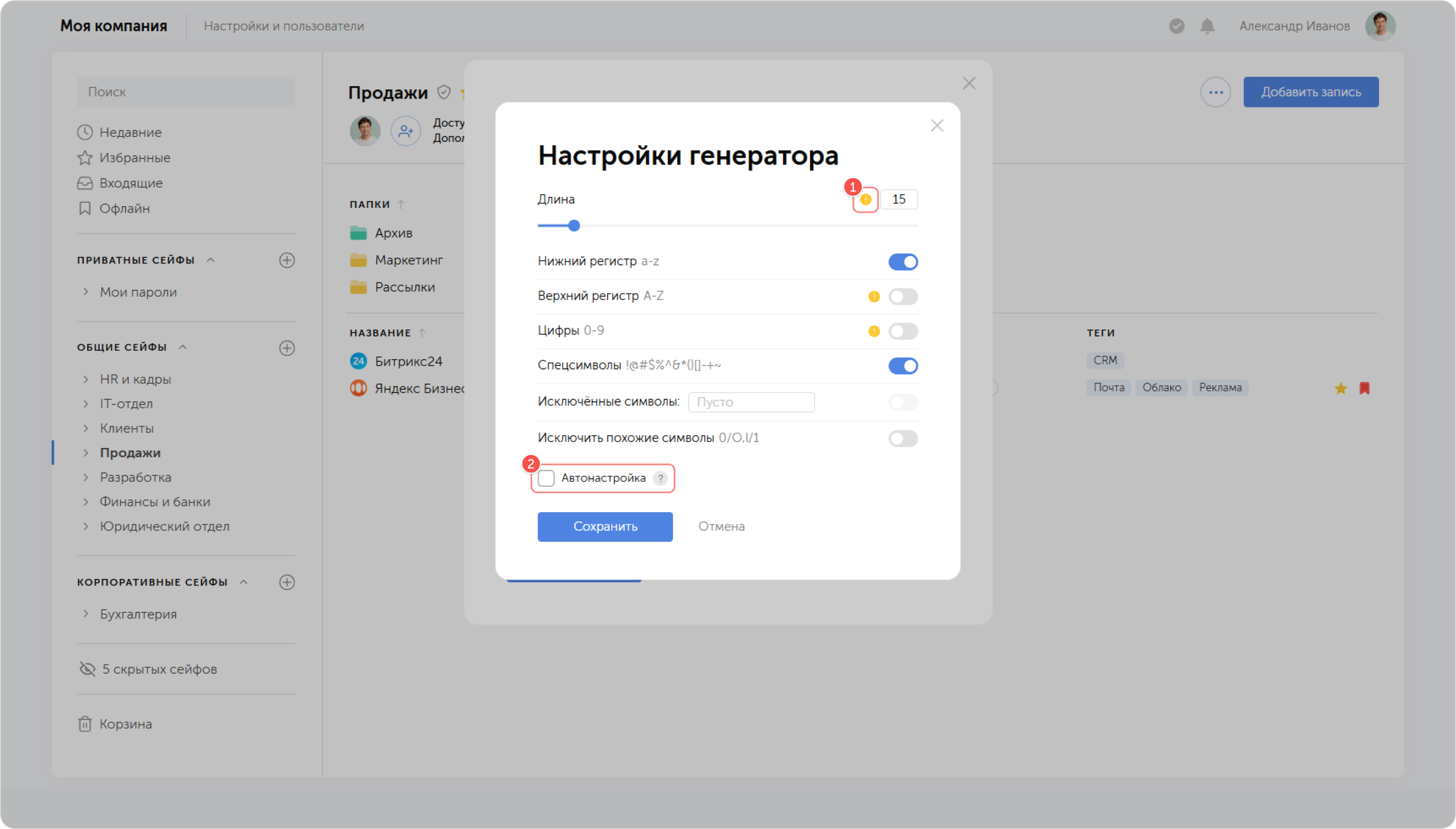Open the Корзина trash

tap(115, 724)
